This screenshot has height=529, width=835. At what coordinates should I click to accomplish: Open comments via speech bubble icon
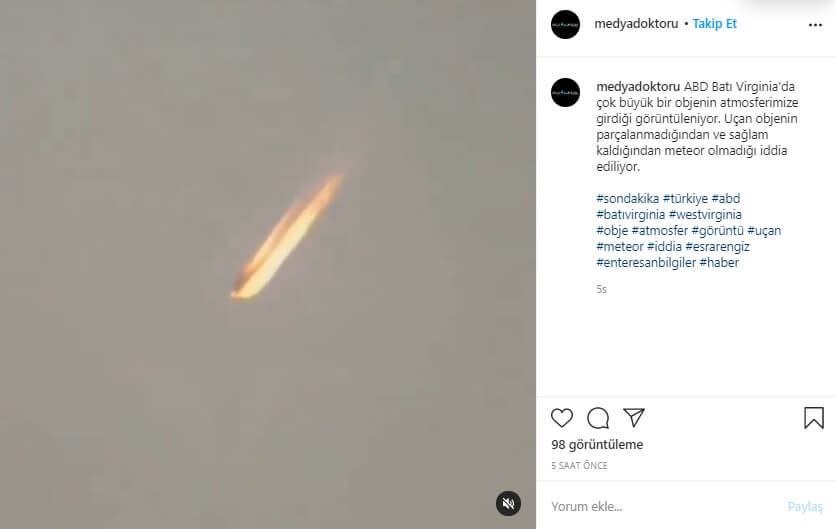(598, 418)
